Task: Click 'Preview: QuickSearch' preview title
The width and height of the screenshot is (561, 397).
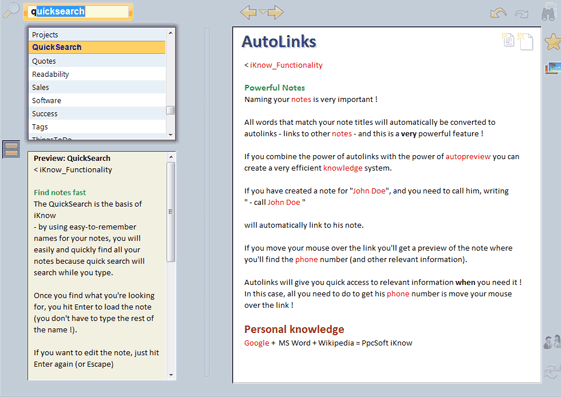Action: pos(72,158)
